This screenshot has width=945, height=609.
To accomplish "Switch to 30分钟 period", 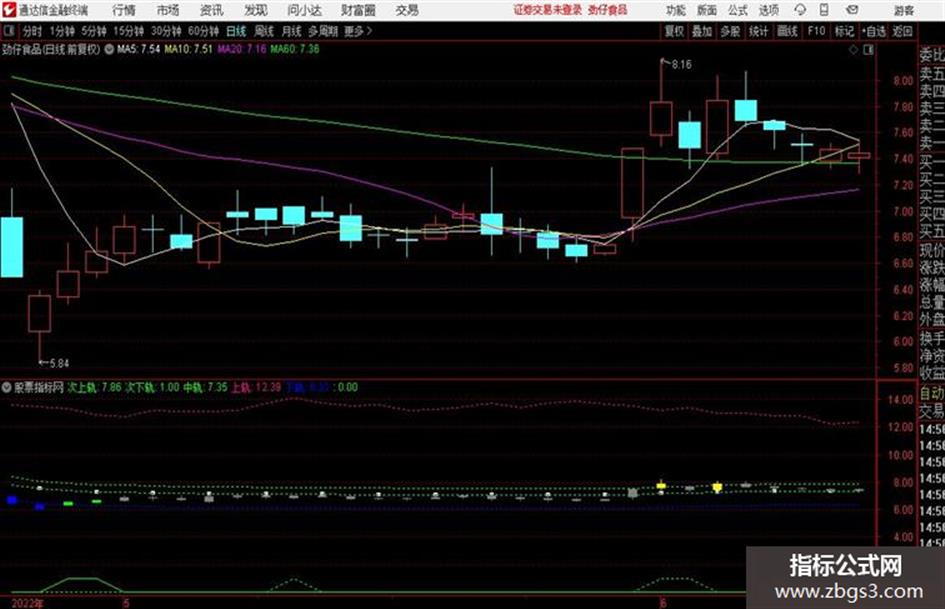I will (x=166, y=31).
